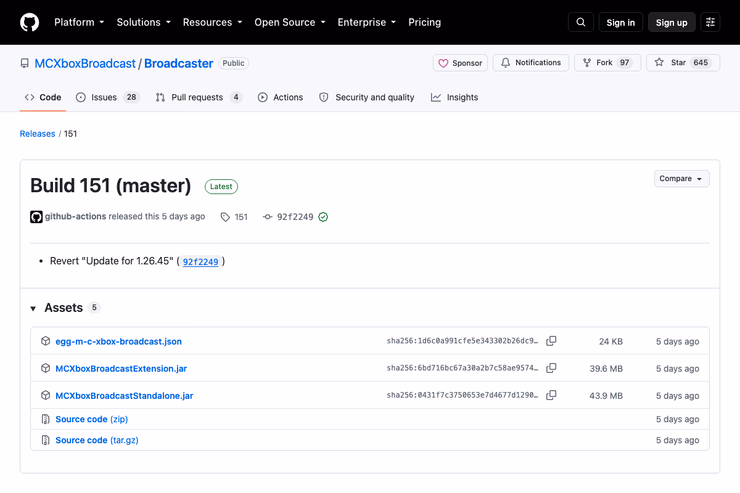Collapse the Assets section
Screen dimensions: 740x493
(33, 308)
